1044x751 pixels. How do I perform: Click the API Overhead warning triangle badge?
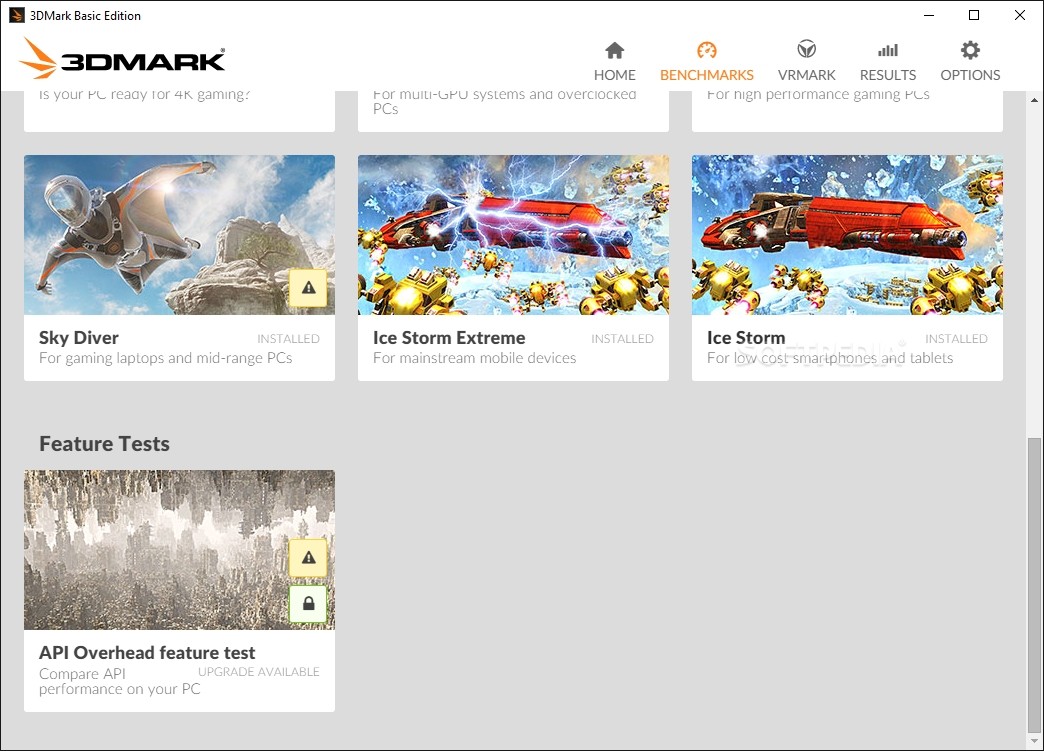coord(308,557)
